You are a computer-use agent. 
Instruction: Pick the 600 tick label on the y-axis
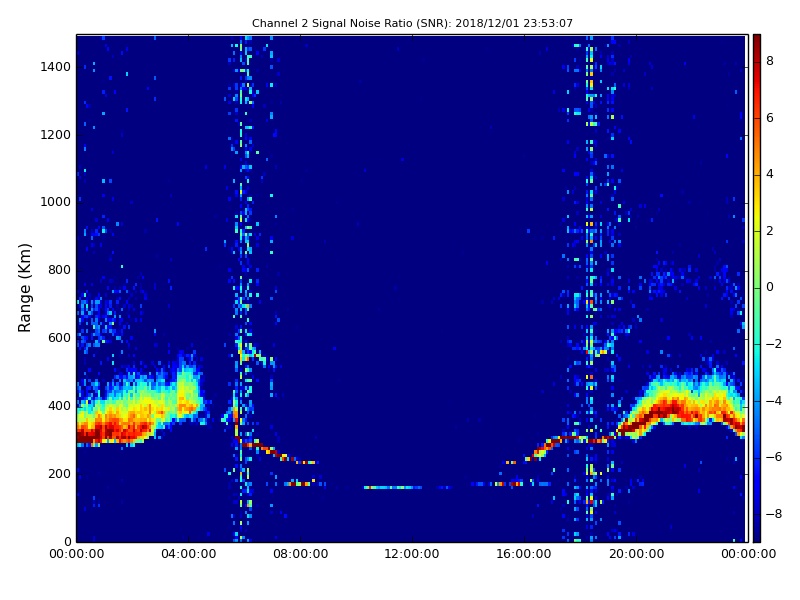click(x=58, y=338)
